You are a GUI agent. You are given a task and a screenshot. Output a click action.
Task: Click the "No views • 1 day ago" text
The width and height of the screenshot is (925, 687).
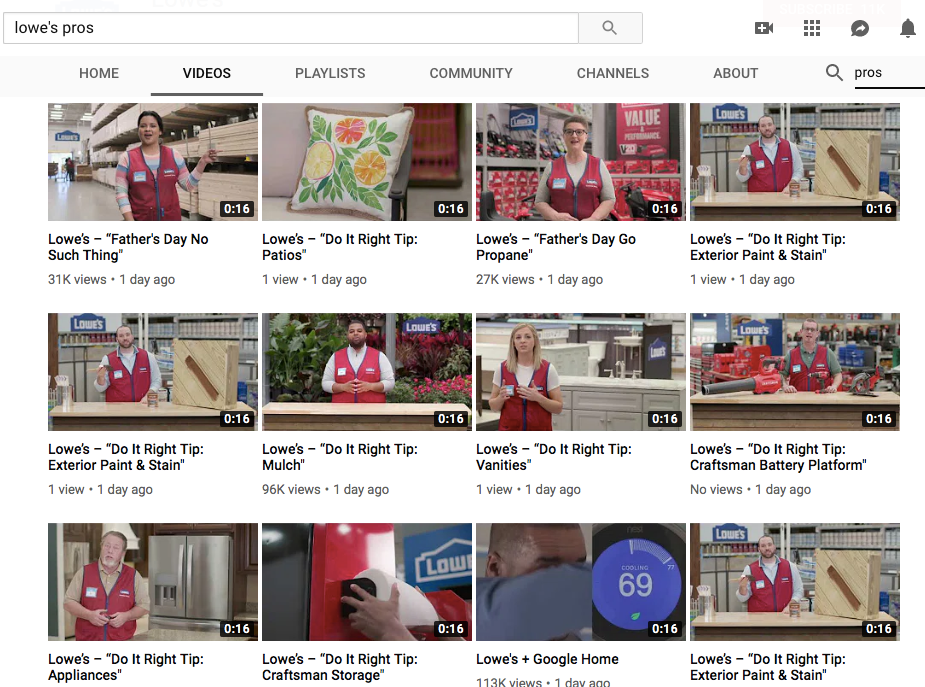click(x=750, y=489)
